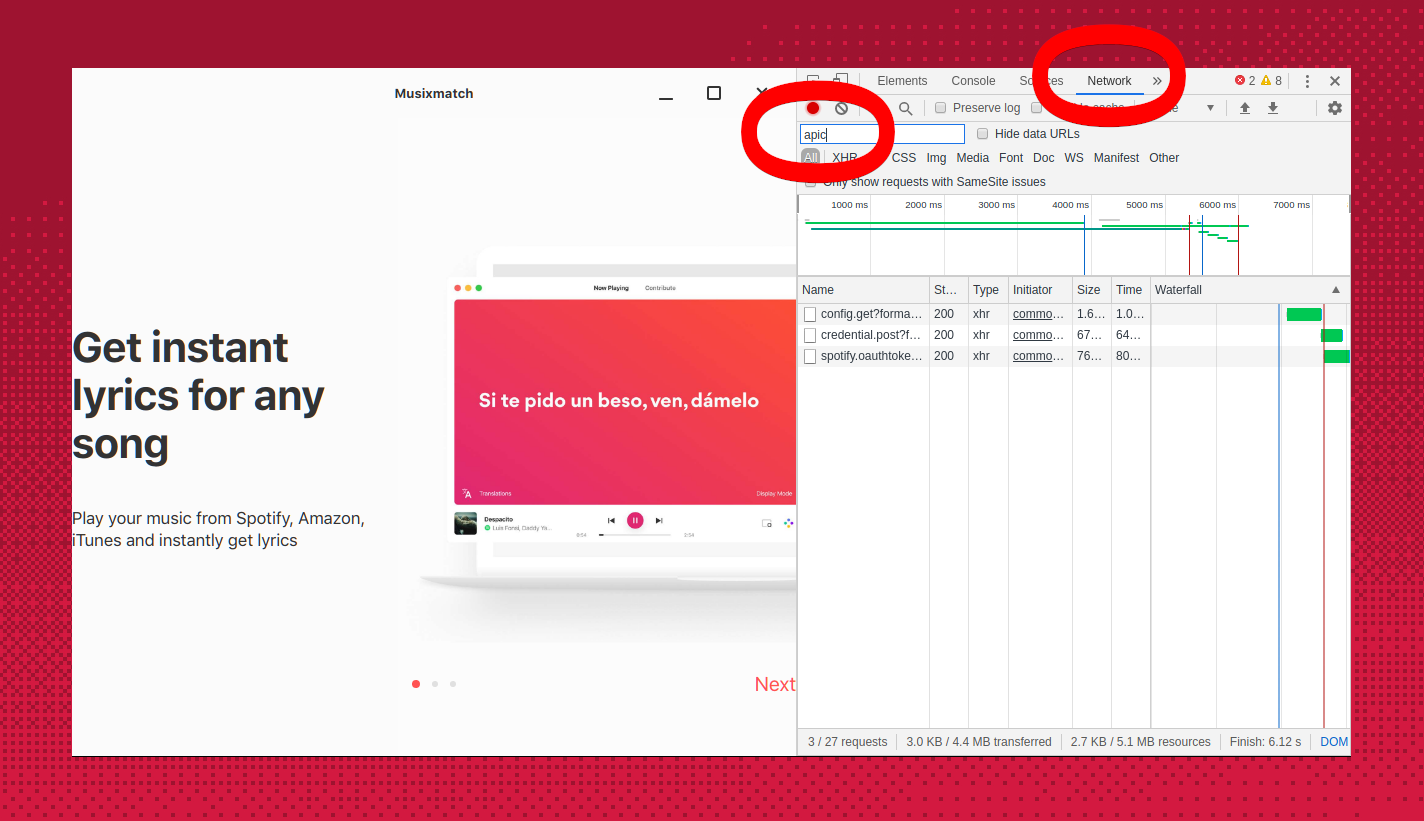
Task: Click the red record network log button
Action: tap(813, 108)
